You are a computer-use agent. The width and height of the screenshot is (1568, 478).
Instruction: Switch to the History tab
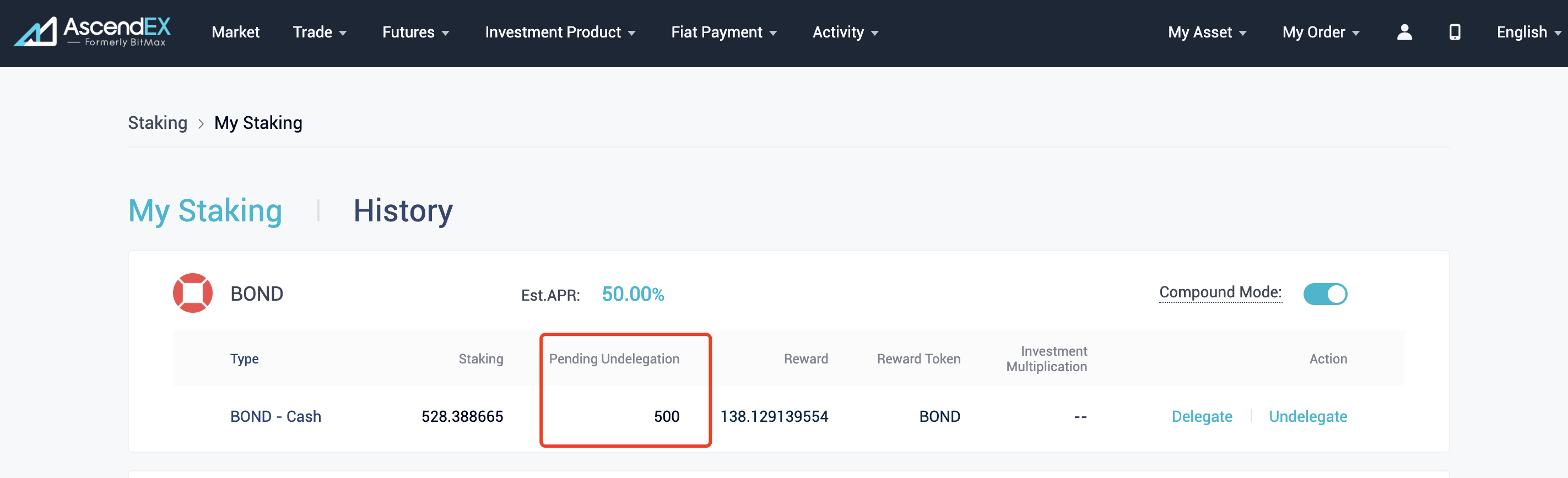pos(403,211)
